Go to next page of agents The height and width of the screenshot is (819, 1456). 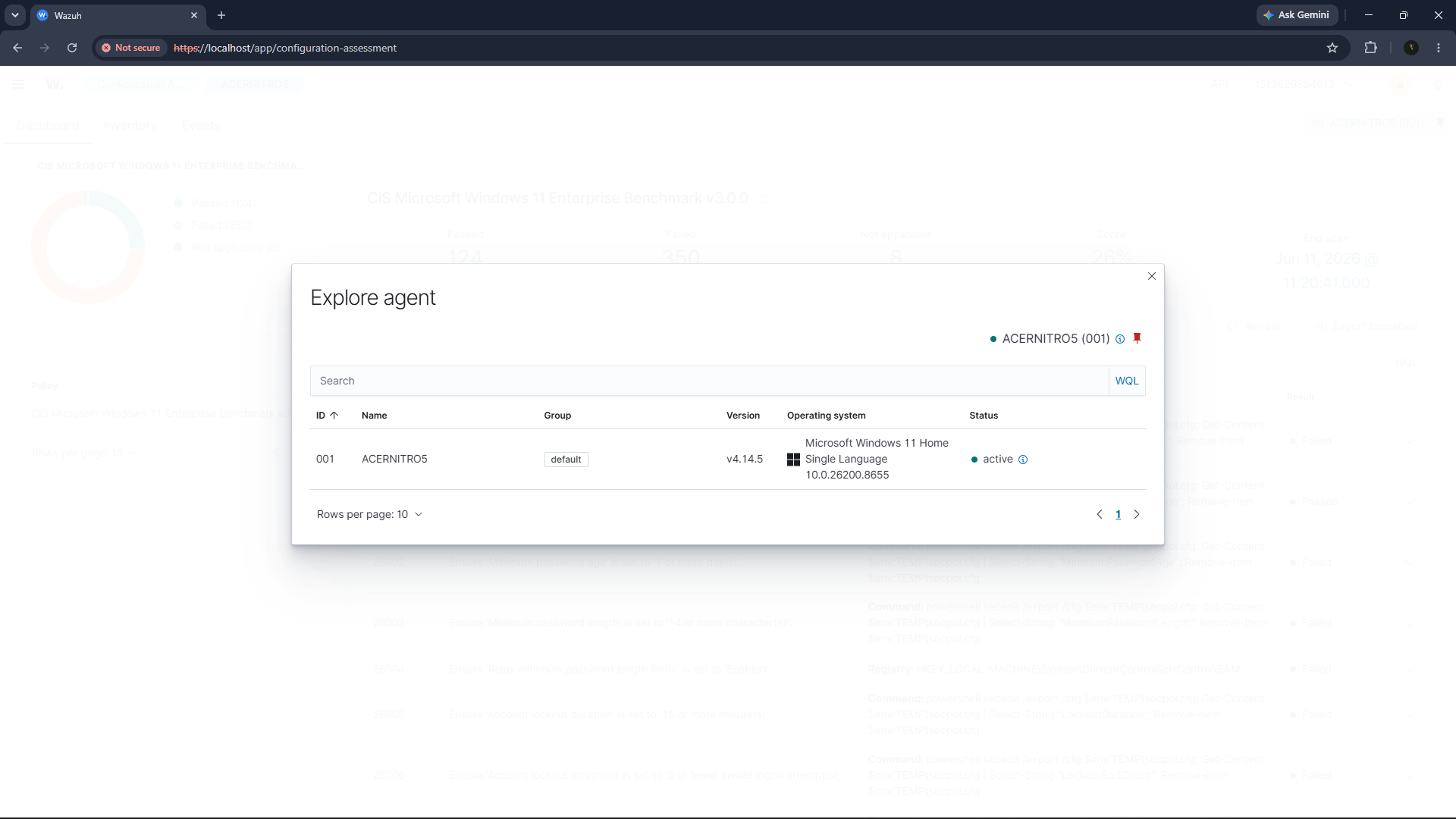click(1137, 514)
